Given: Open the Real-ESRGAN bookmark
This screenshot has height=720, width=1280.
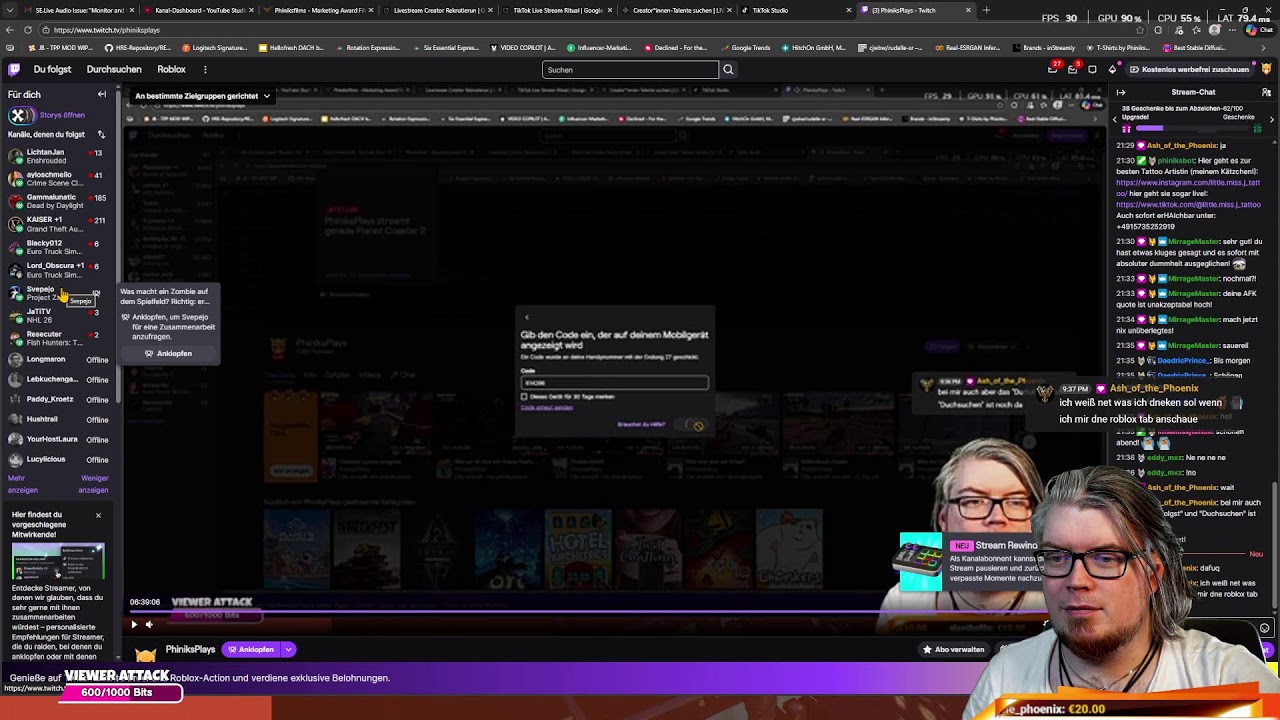Looking at the screenshot, I should 967,48.
